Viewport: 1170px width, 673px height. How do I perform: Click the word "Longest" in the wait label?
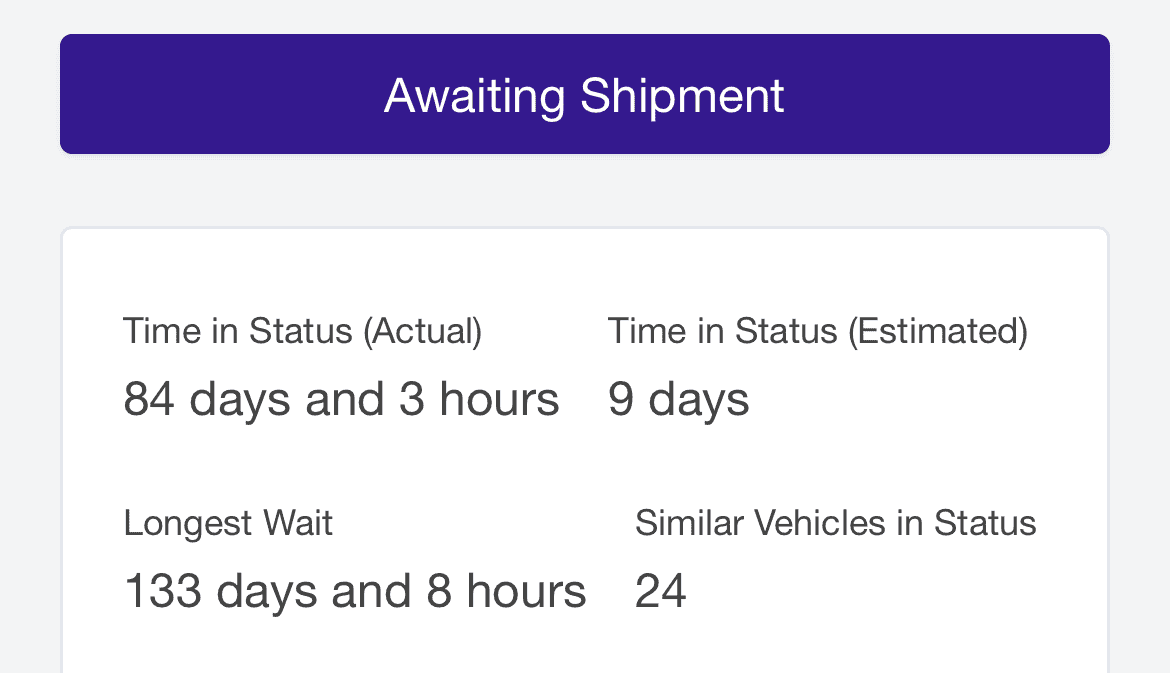[181, 523]
